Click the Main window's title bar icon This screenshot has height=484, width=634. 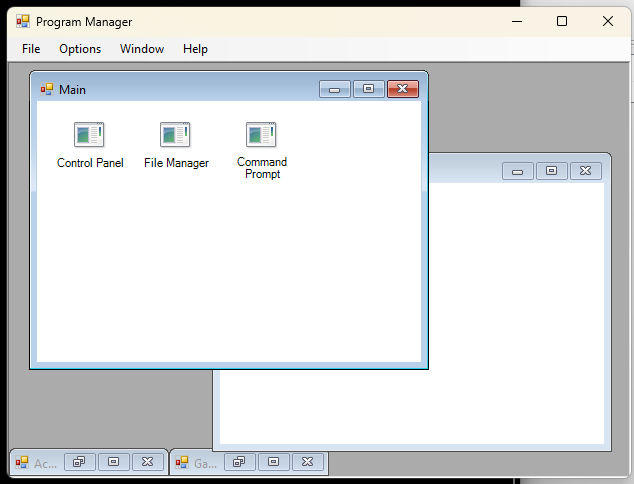[x=46, y=89]
